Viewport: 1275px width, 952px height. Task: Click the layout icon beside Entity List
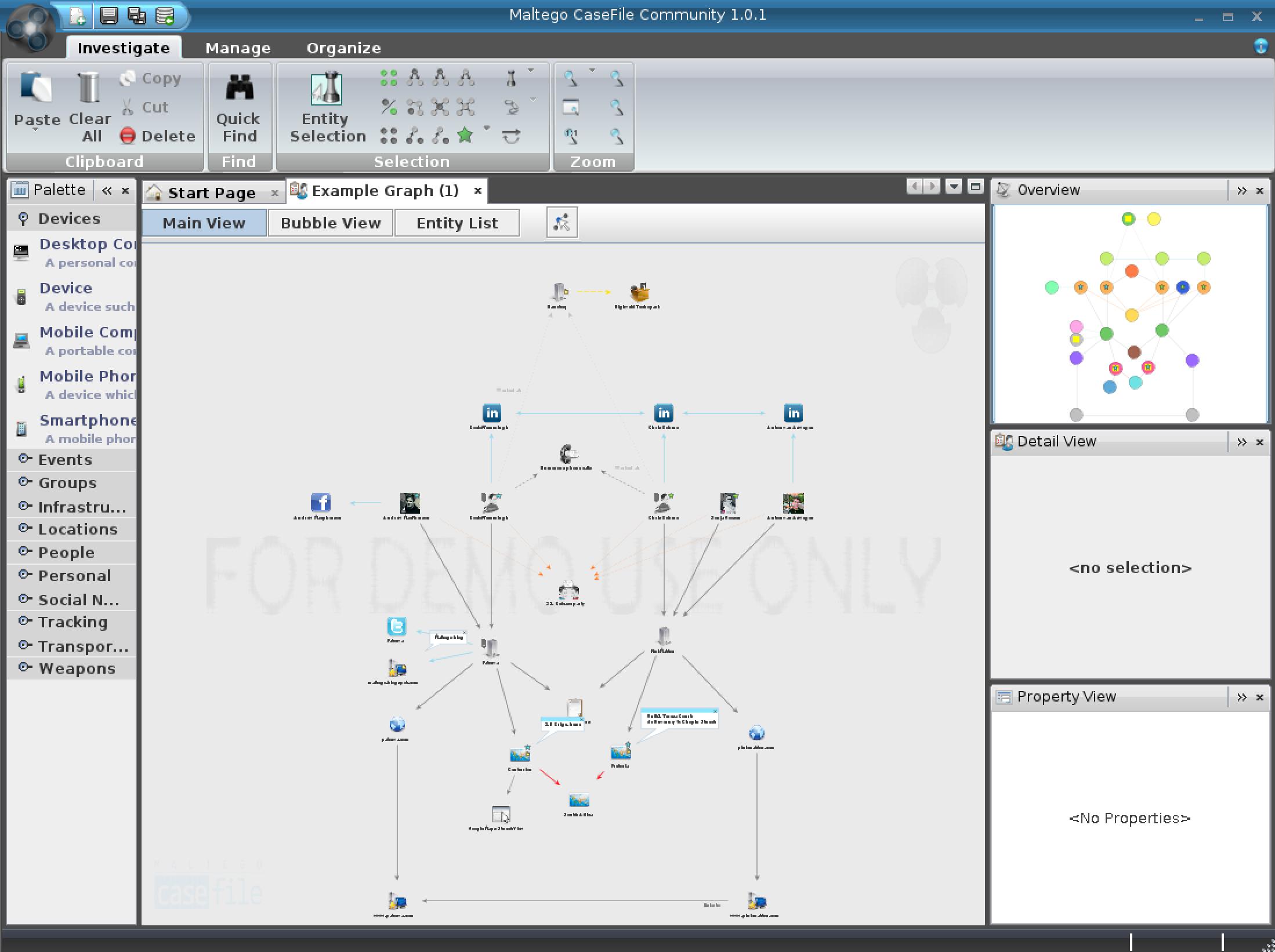tap(562, 223)
